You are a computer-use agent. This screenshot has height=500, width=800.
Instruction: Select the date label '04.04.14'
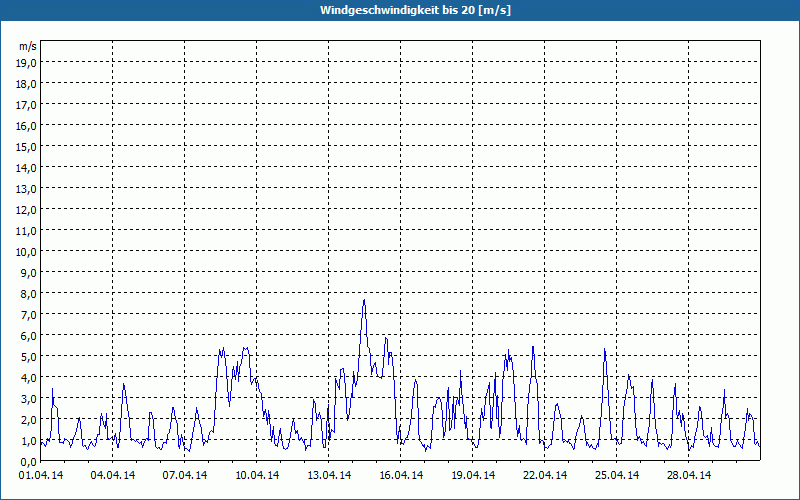point(113,476)
